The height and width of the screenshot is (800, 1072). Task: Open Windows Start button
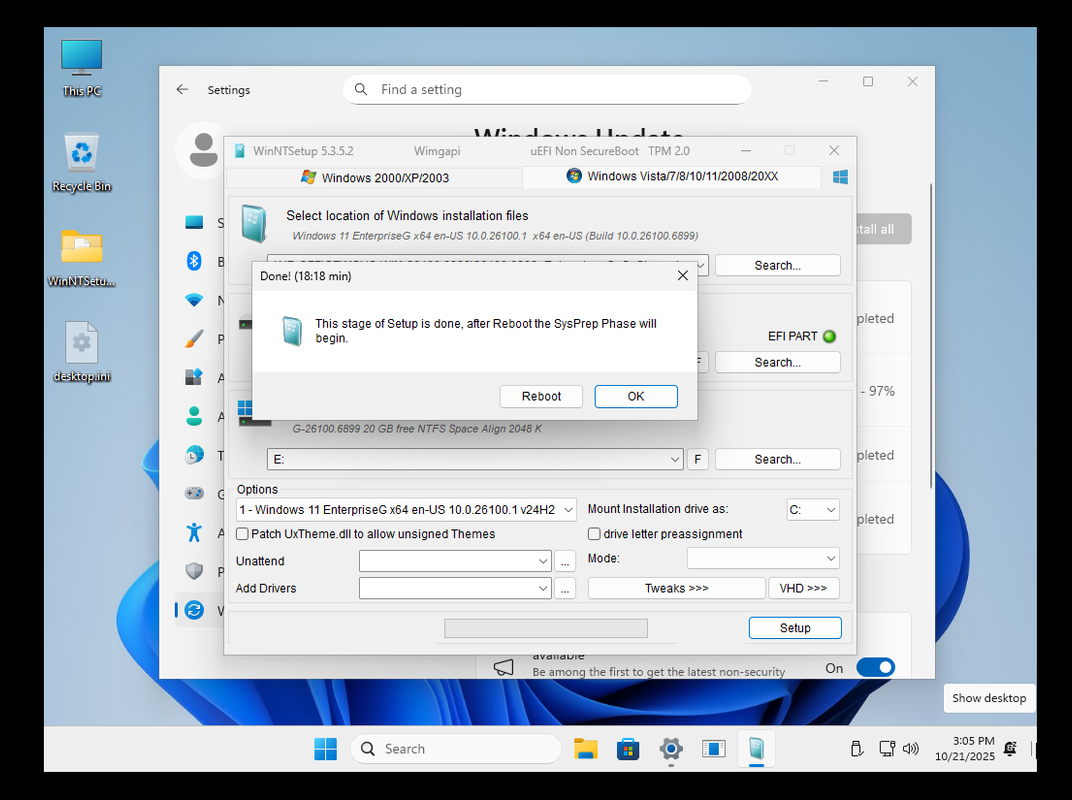pyautogui.click(x=325, y=749)
